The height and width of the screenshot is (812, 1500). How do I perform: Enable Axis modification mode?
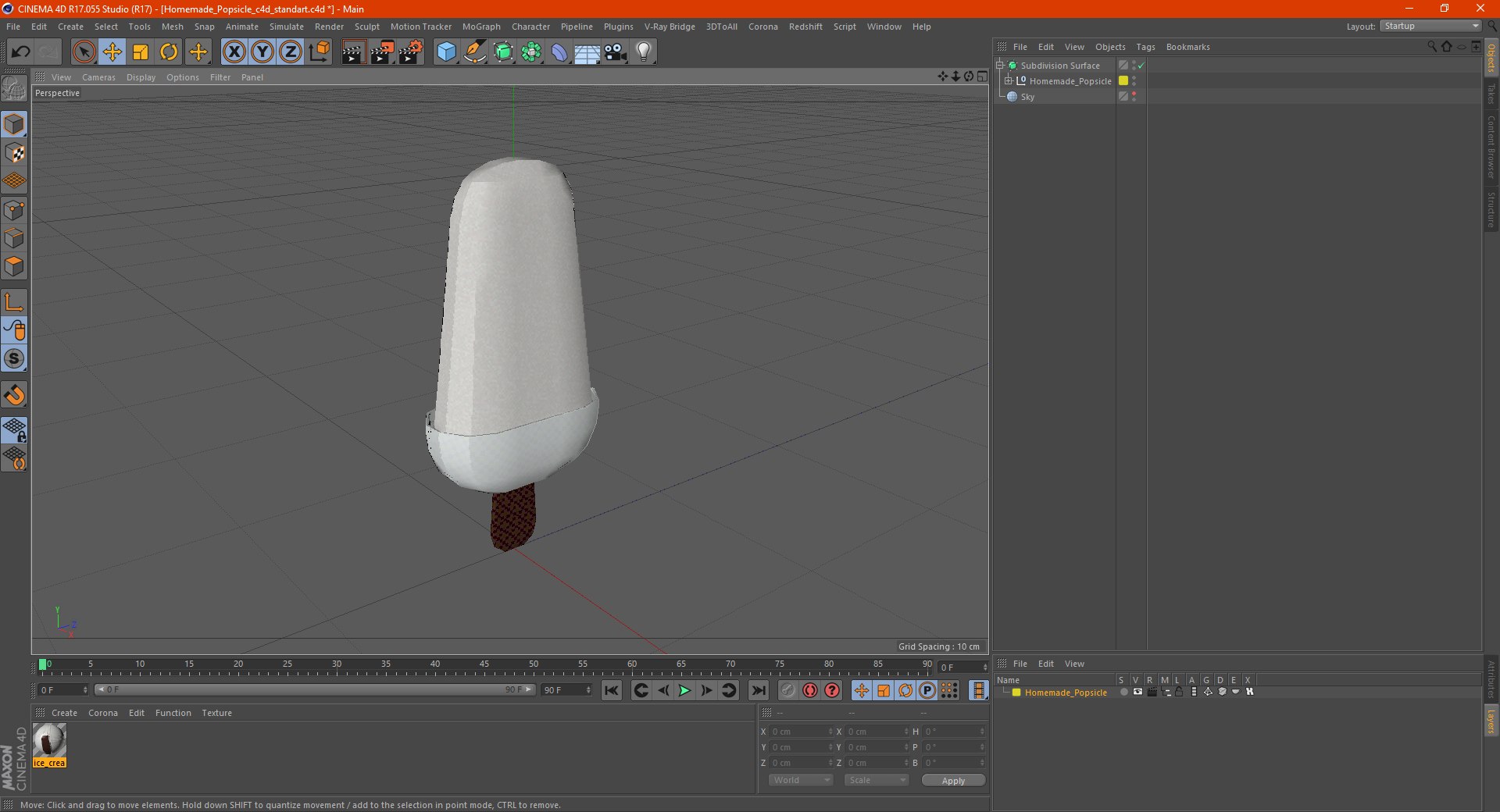coord(14,302)
